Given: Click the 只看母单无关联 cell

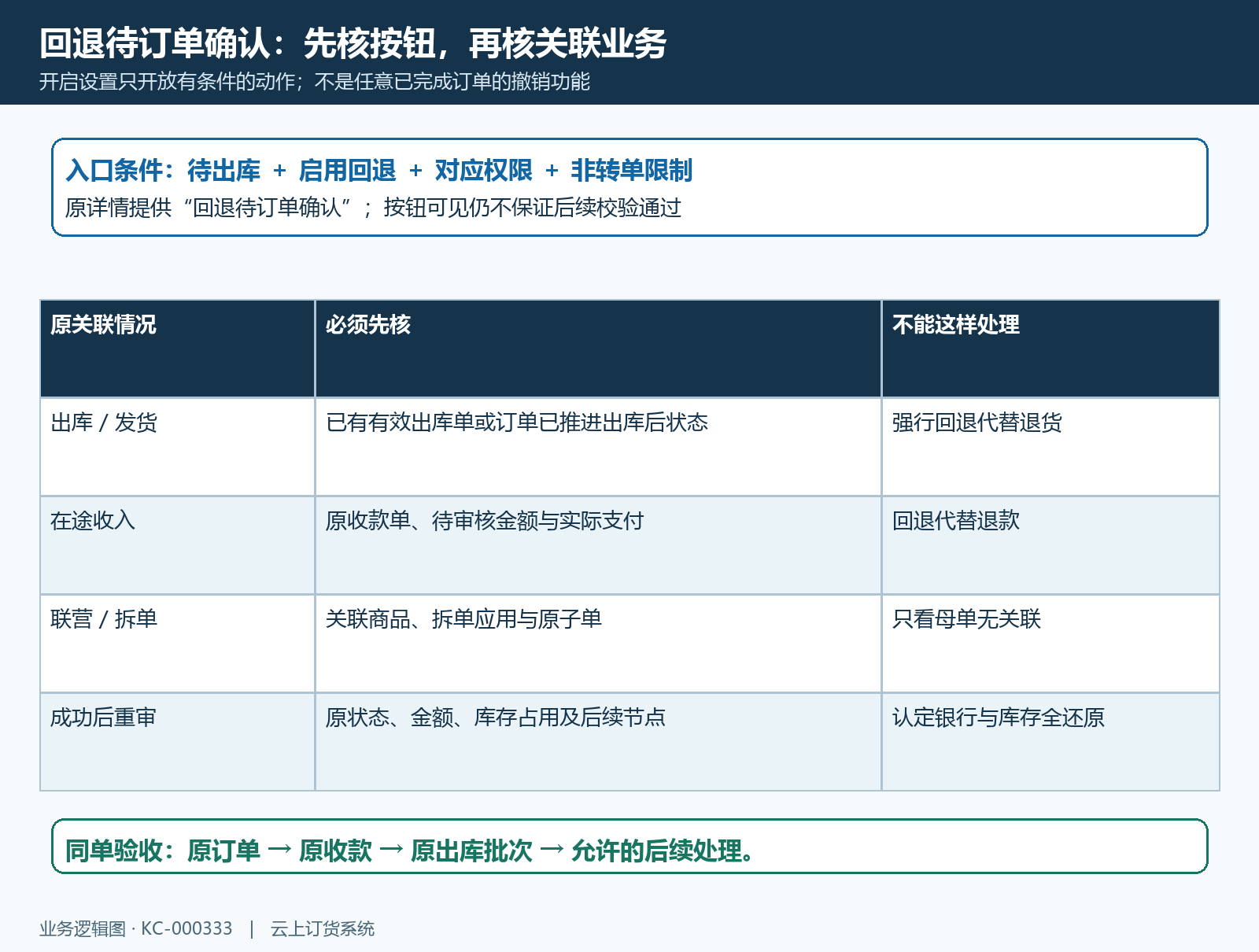Looking at the screenshot, I should point(1050,644).
